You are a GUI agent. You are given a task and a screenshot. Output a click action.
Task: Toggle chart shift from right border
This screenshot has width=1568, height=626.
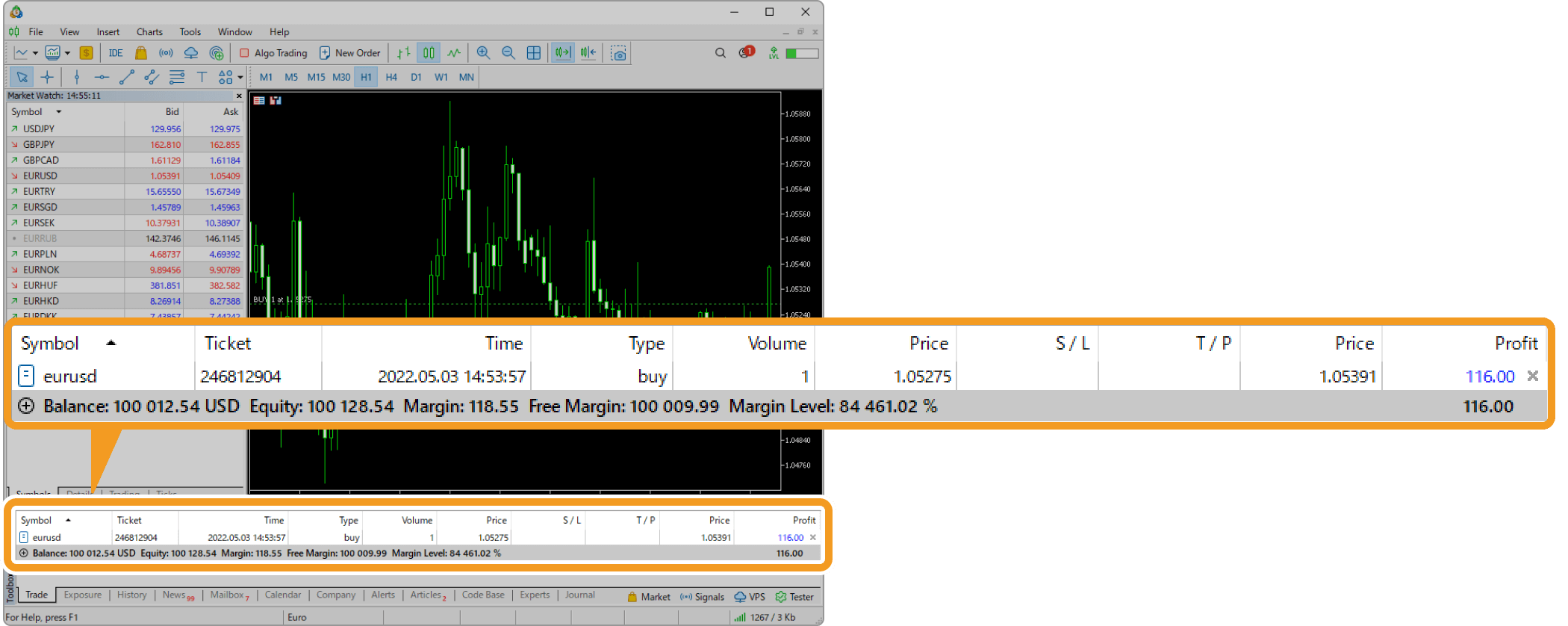pos(588,53)
